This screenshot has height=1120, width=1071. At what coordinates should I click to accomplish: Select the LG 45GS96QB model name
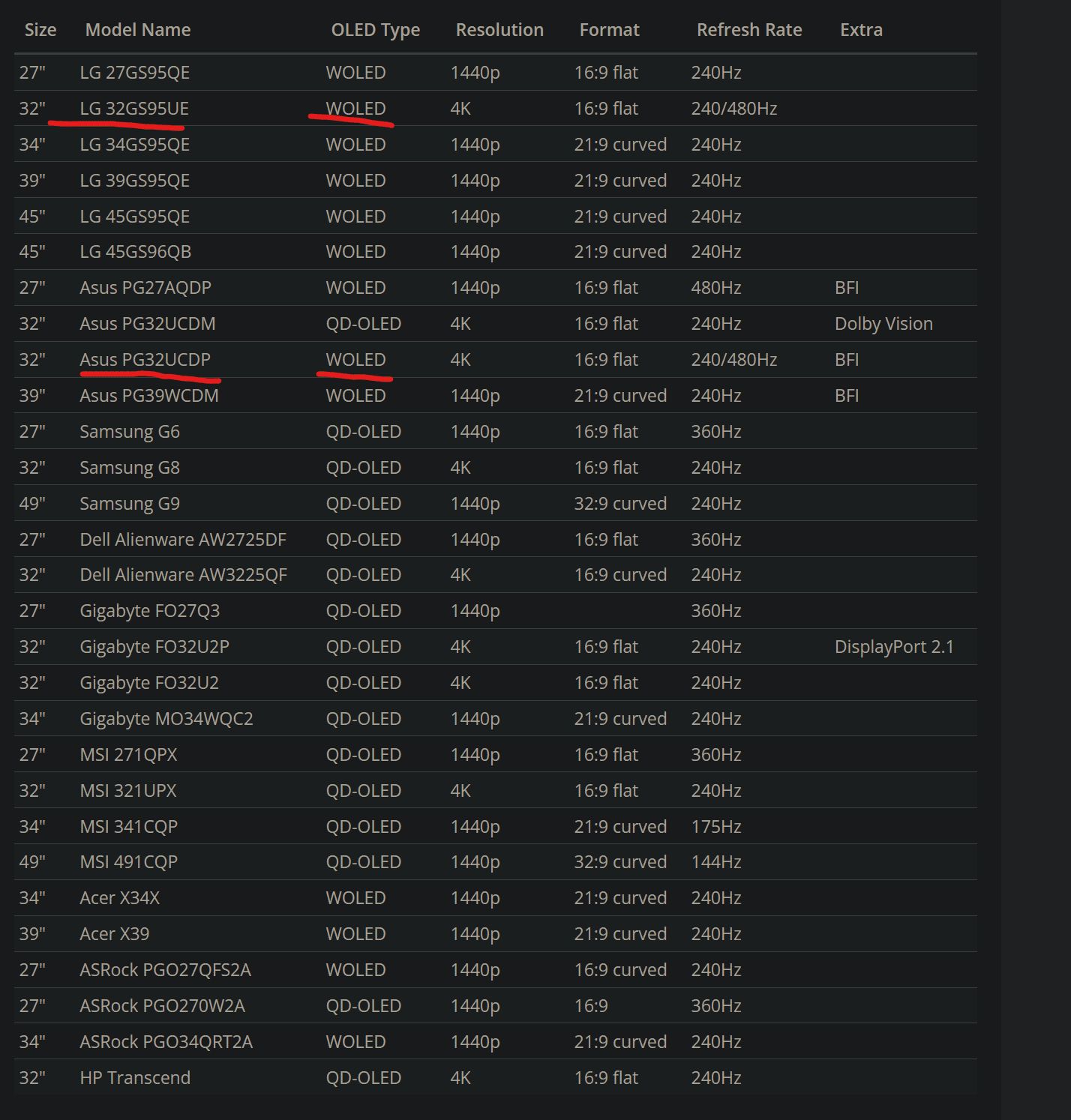(136, 252)
